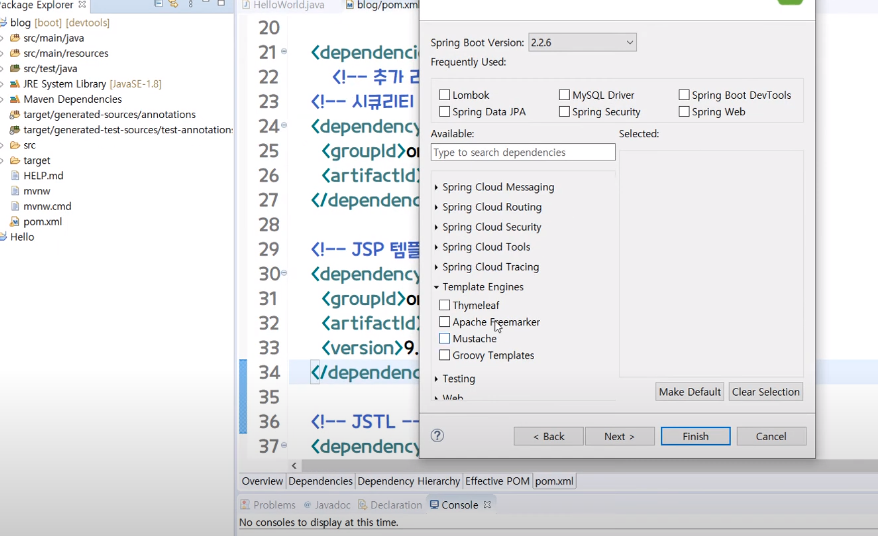
Task: Click the target folder icon
Action: [x=15, y=160]
